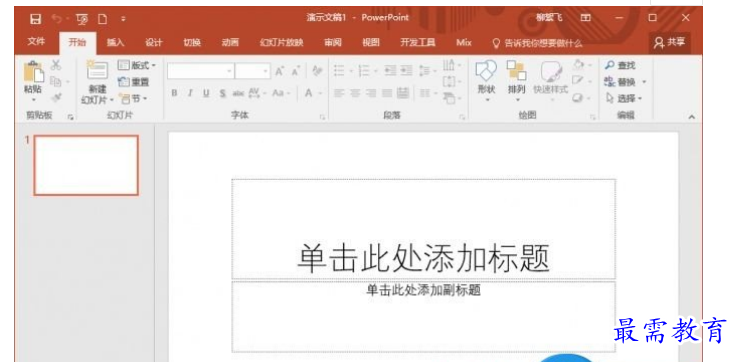The width and height of the screenshot is (735, 362).
Task: Open the font size combo box
Action: (253, 71)
